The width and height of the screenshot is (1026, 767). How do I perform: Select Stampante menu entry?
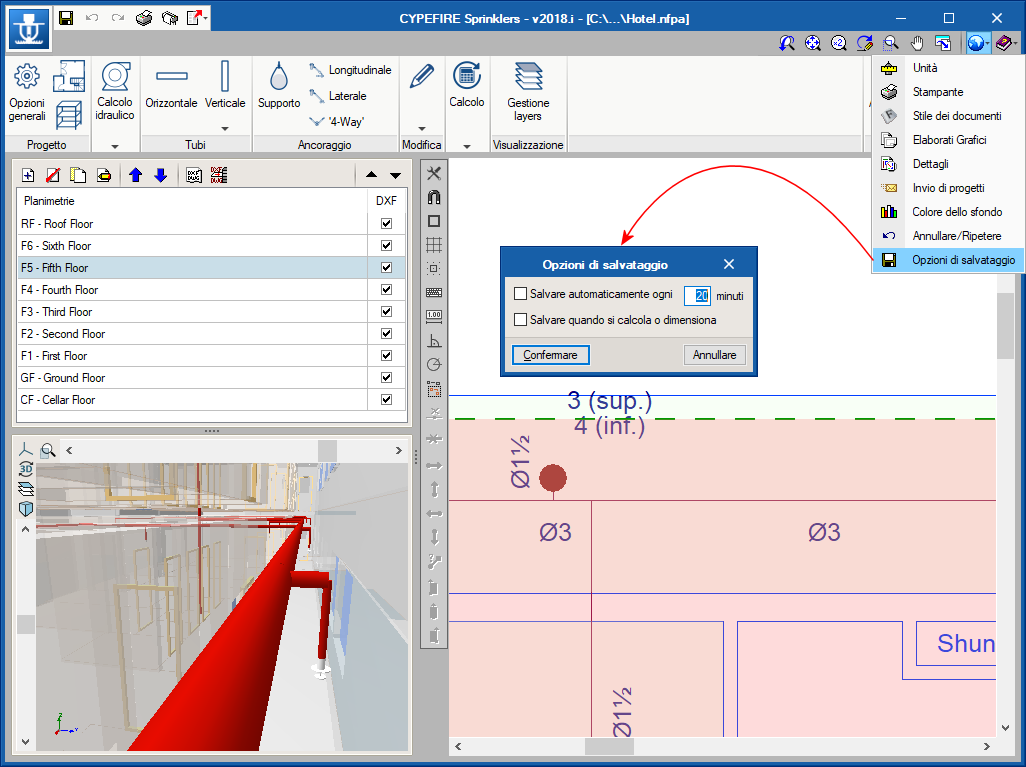pyautogui.click(x=947, y=92)
